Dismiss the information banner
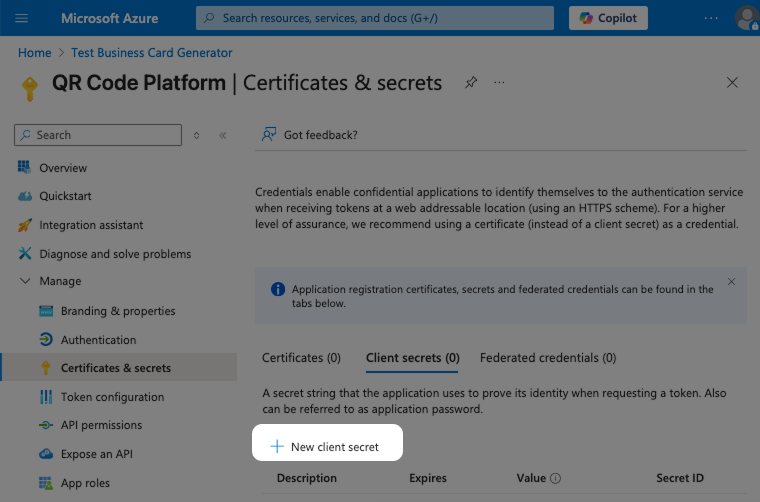760x502 pixels. (731, 282)
